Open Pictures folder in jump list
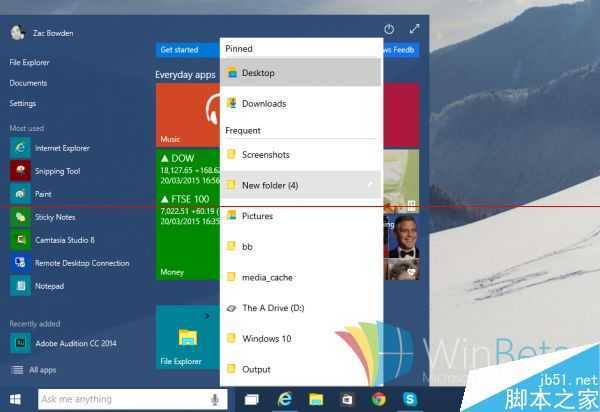 click(x=302, y=216)
